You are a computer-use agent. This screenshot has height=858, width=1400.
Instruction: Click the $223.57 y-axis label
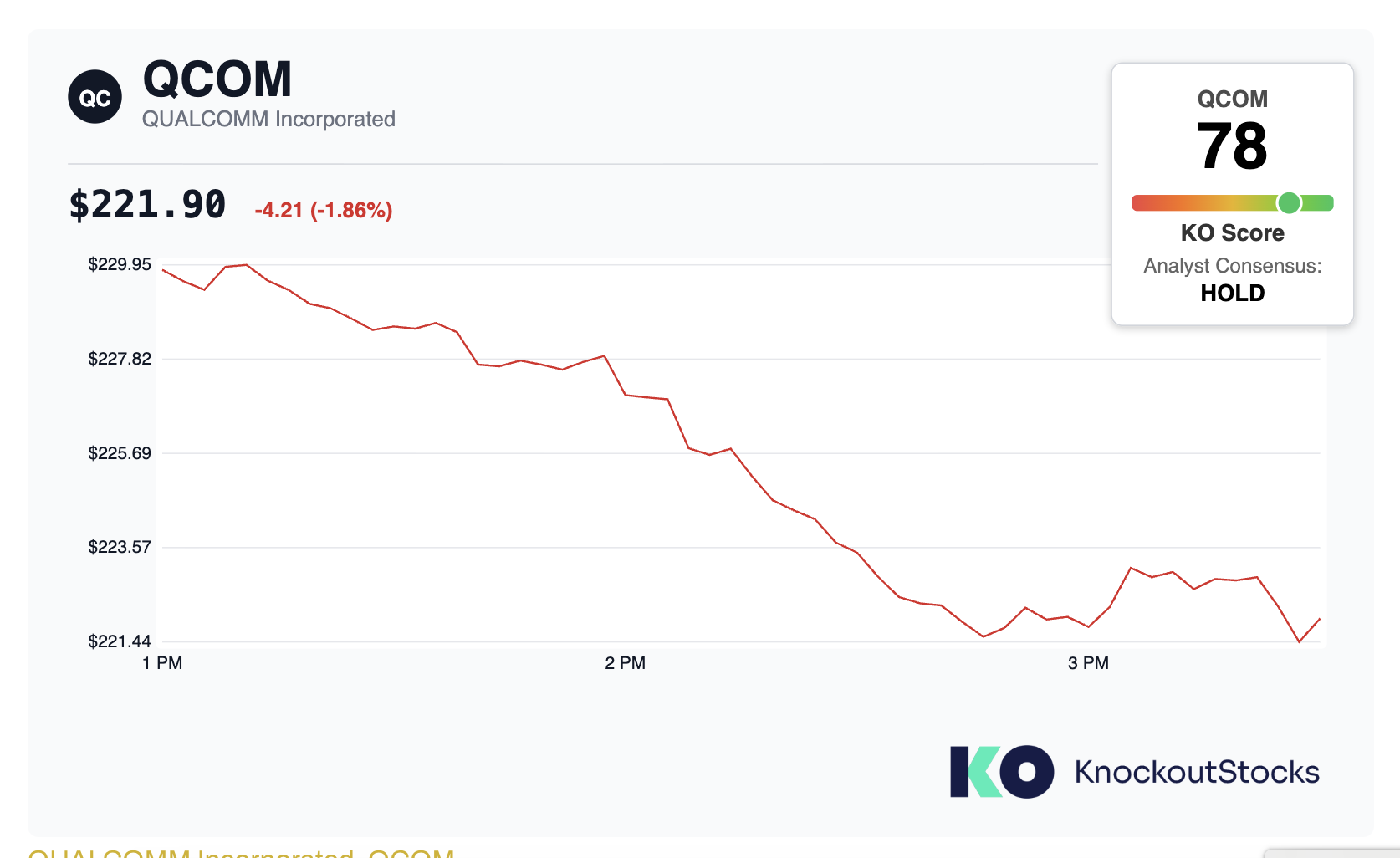click(x=120, y=547)
